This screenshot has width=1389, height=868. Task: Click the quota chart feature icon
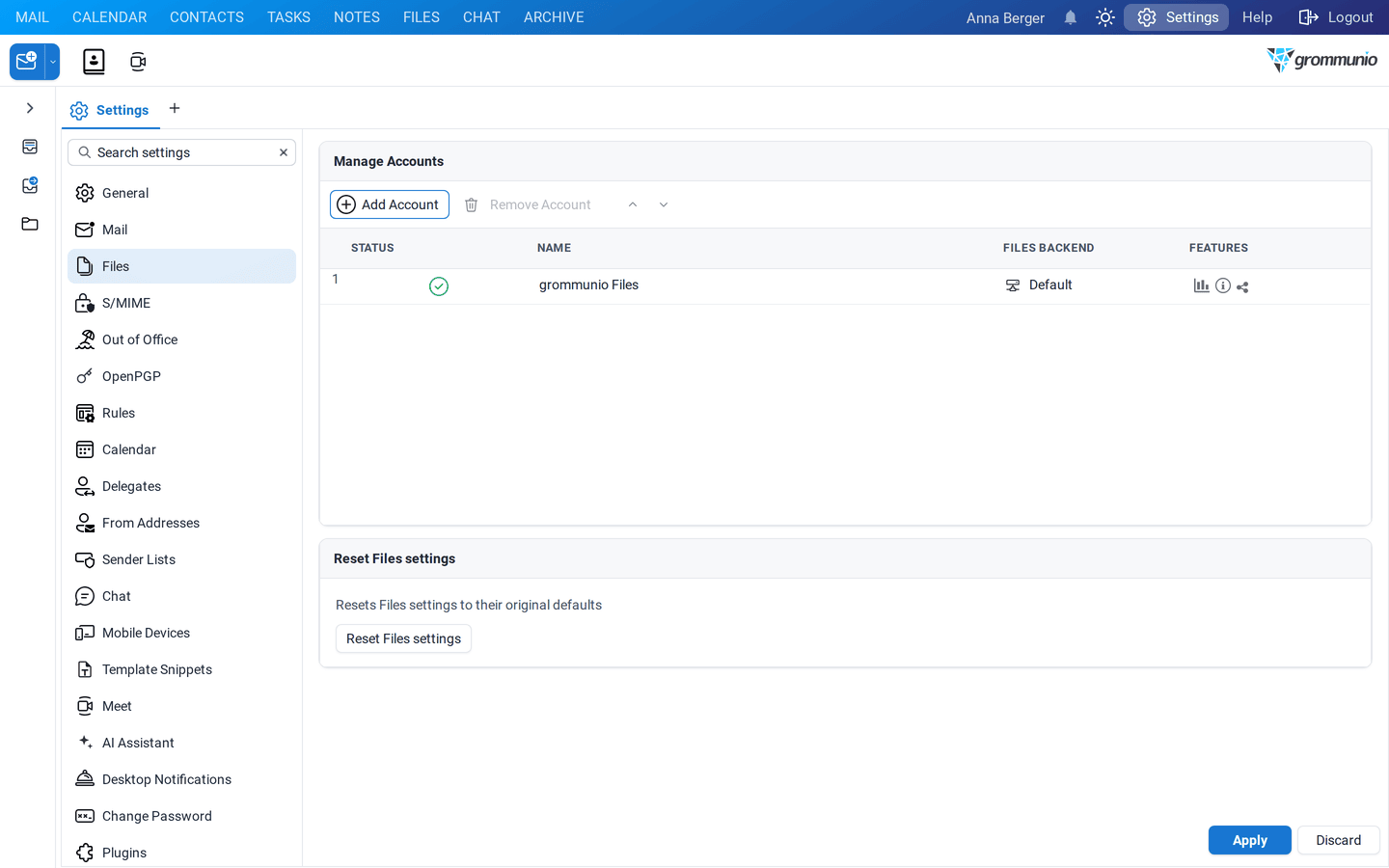click(1201, 285)
